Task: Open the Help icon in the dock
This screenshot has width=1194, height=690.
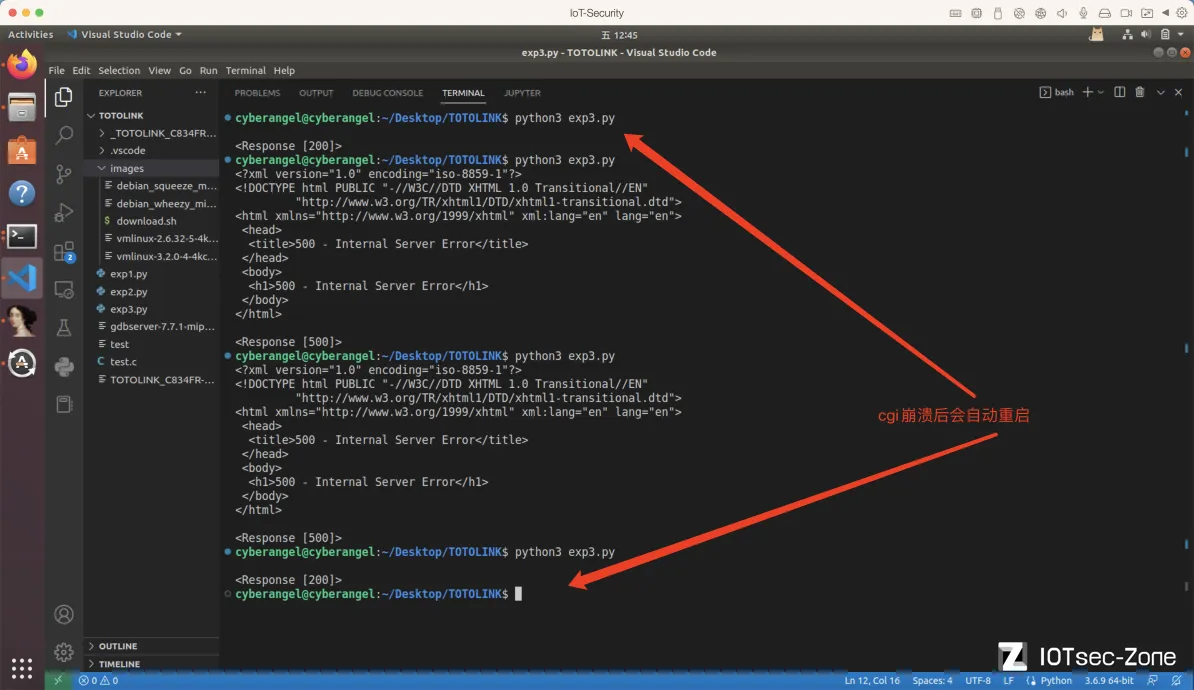Action: [22, 193]
